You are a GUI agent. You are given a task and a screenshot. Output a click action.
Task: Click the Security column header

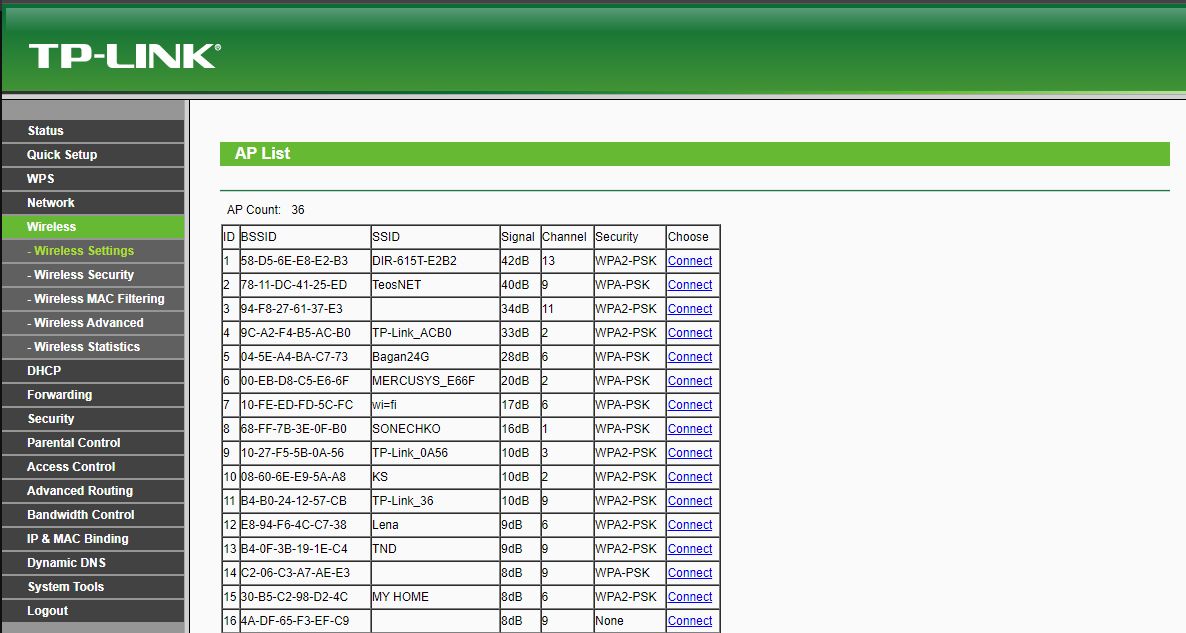click(x=629, y=237)
